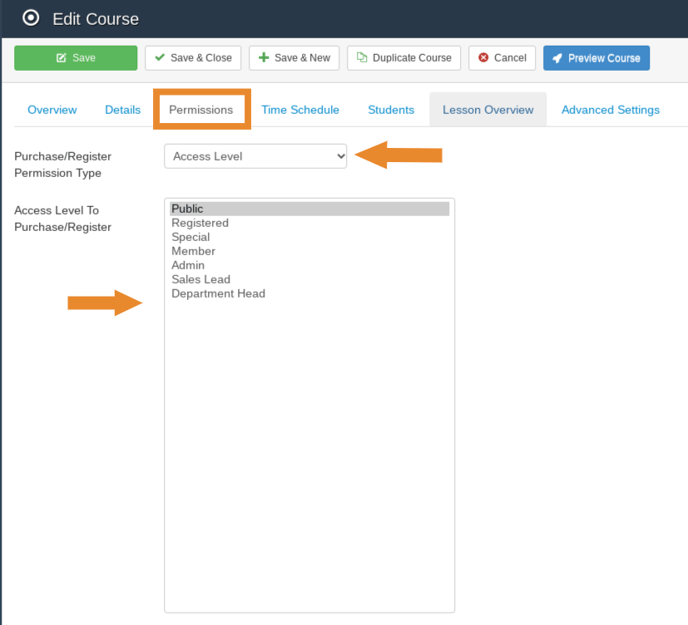Click the Edit Course header circle icon
This screenshot has height=625, width=688.
coord(31,18)
